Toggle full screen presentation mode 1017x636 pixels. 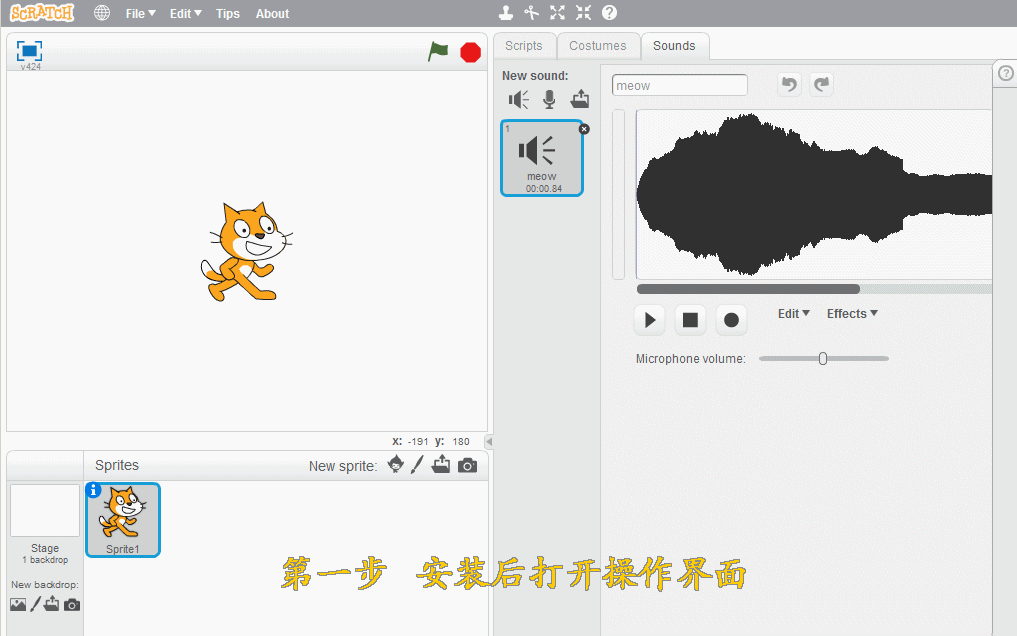[29, 51]
